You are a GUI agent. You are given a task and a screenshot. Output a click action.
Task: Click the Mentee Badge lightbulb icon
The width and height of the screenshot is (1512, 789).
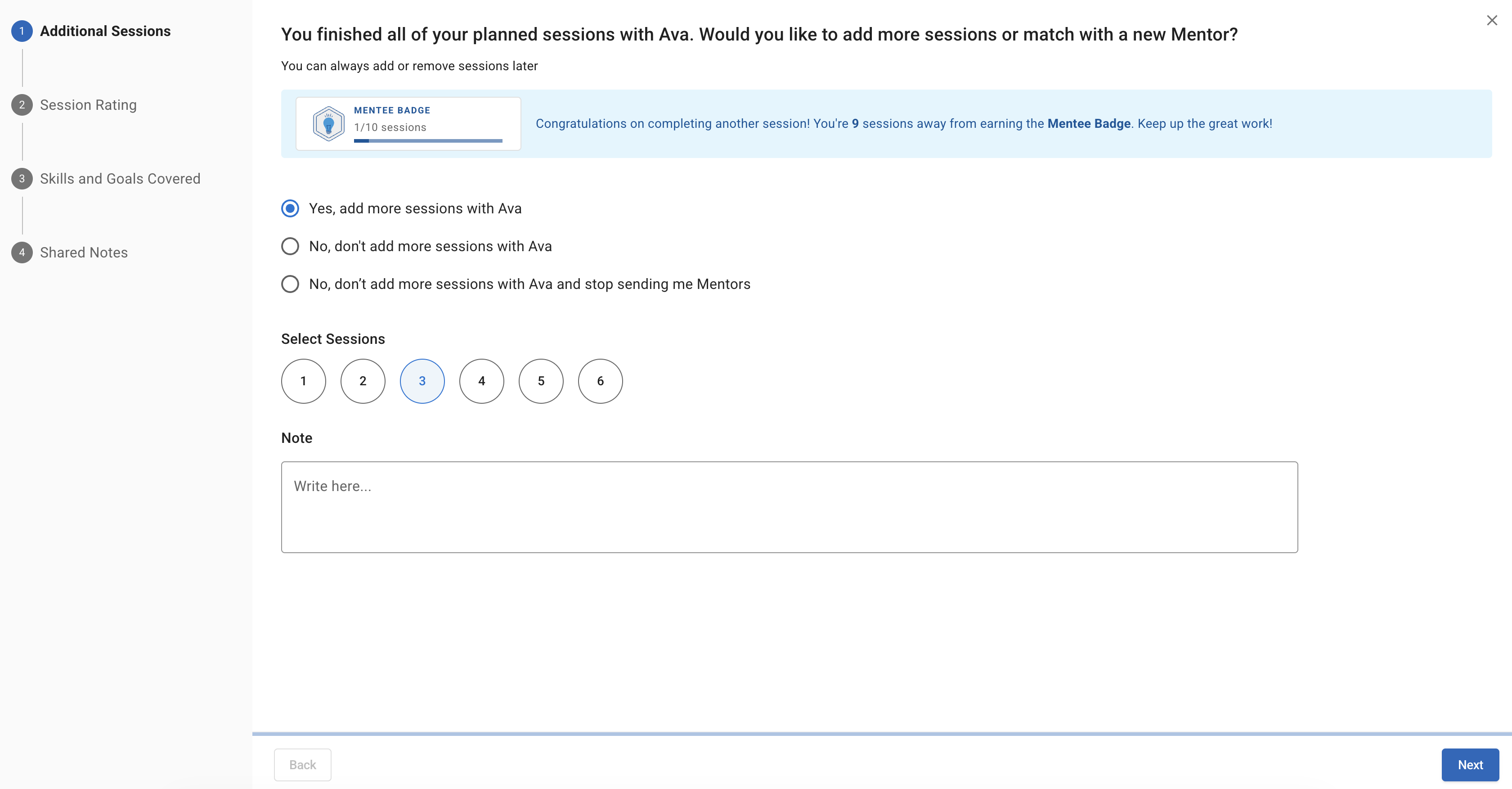[x=328, y=124]
